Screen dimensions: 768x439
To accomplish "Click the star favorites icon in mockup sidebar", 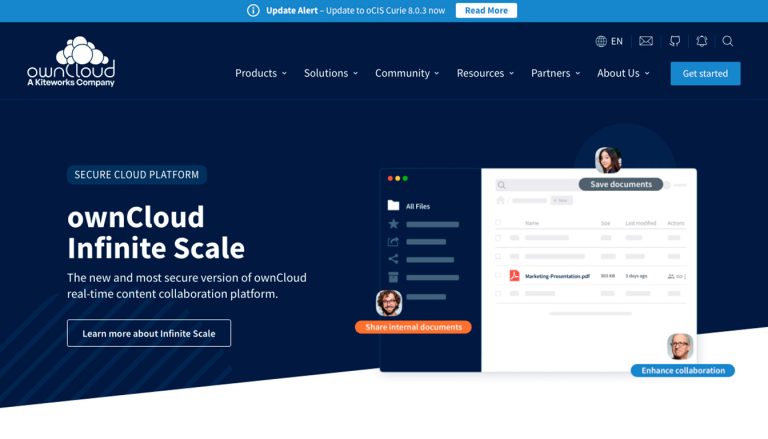I will 393,224.
